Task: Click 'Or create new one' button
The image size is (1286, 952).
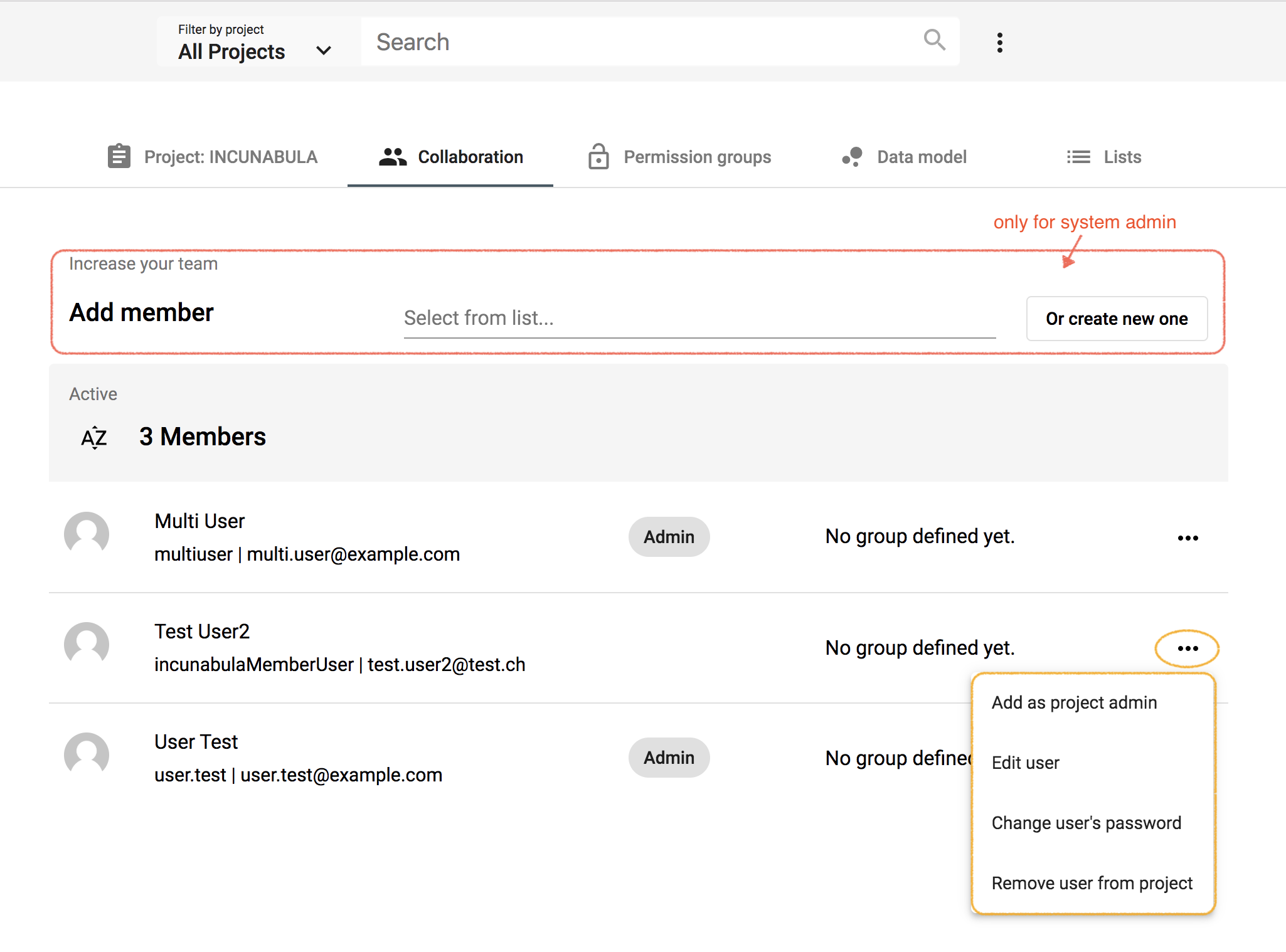Action: coord(1116,318)
